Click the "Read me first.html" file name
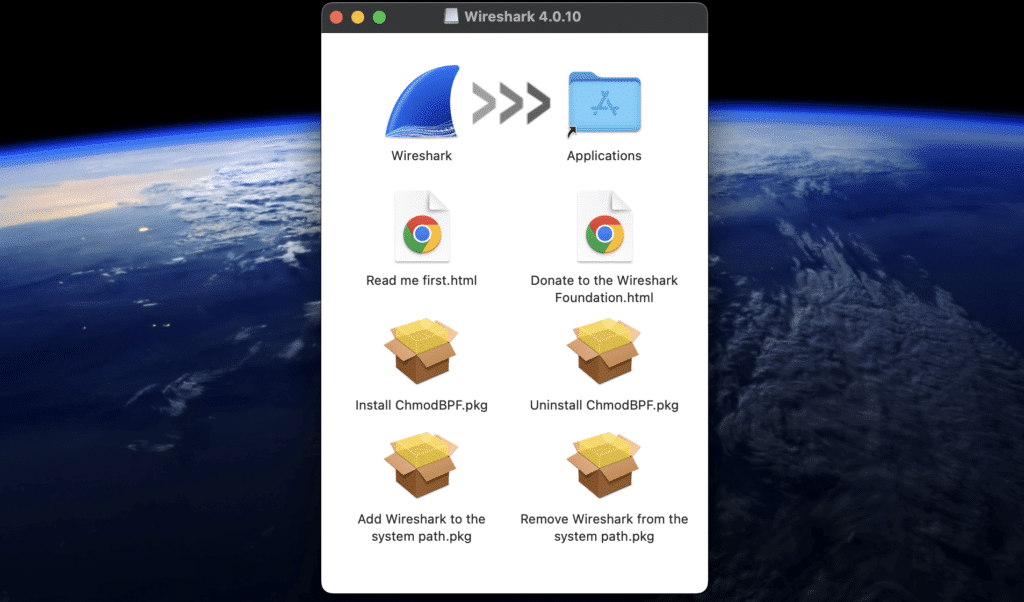The image size is (1024, 602). (421, 280)
